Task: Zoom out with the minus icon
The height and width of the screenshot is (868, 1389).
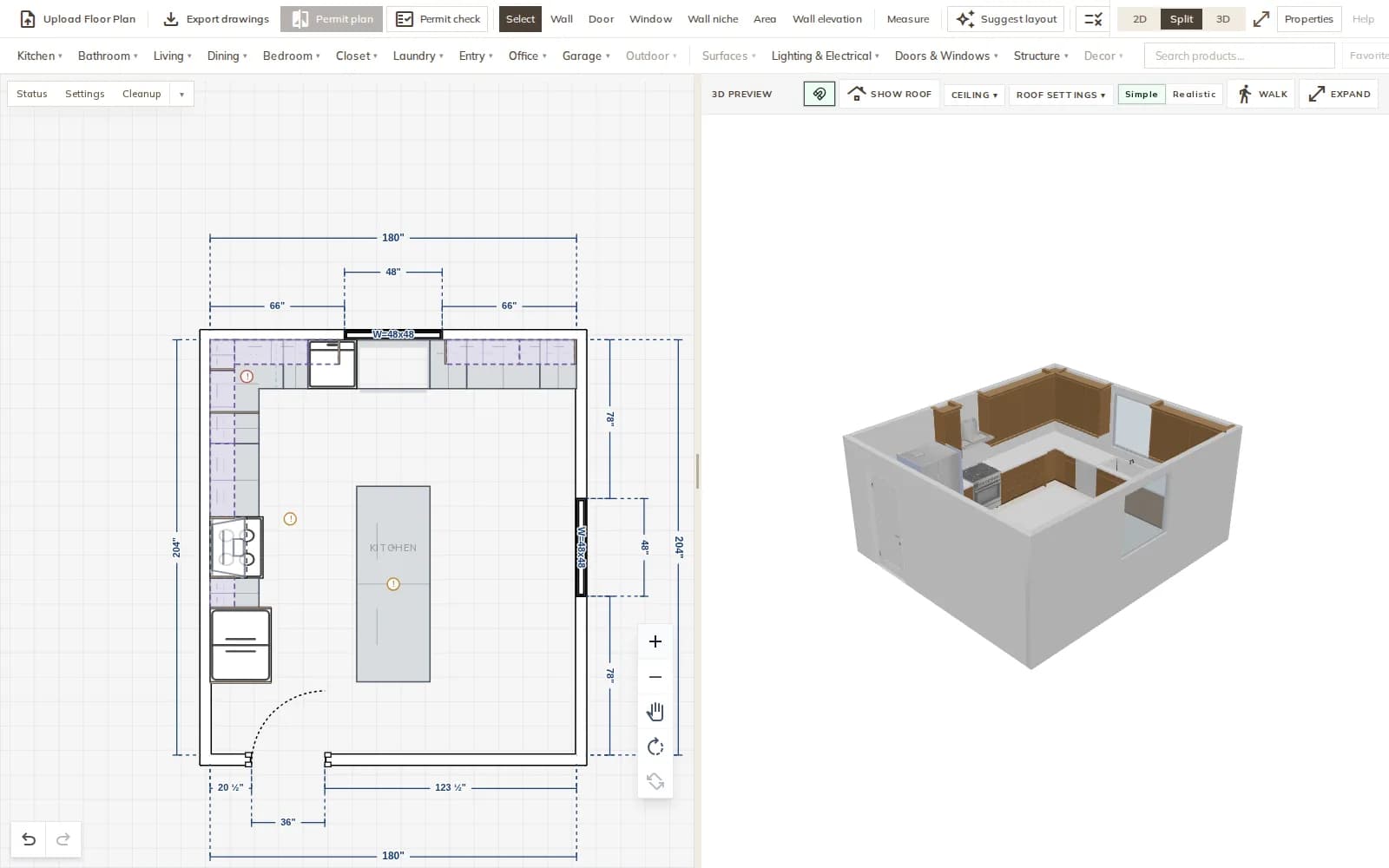Action: coord(655,677)
